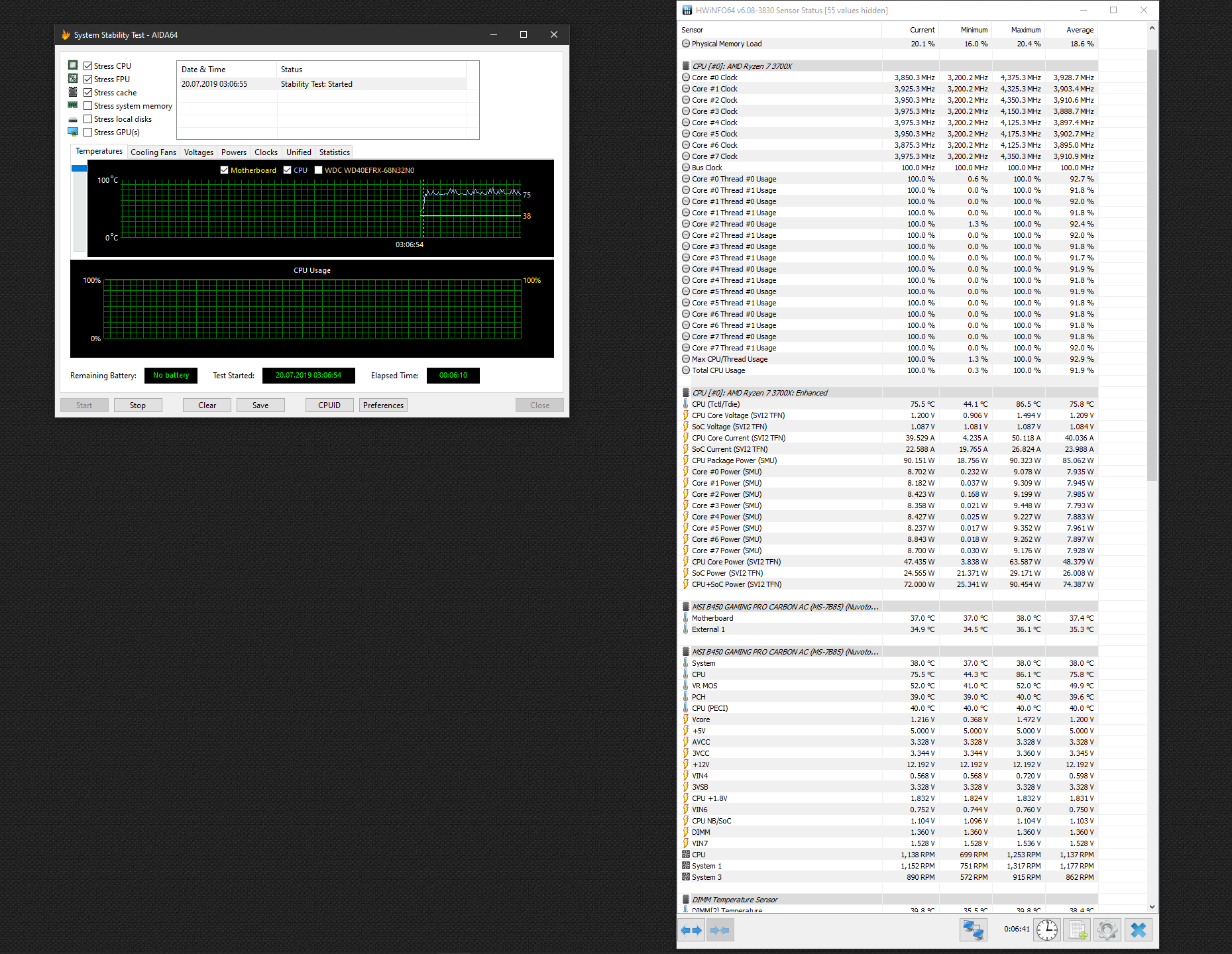Uncheck the Stress CPU checkbox
Image resolution: width=1232 pixels, height=954 pixels.
88,66
